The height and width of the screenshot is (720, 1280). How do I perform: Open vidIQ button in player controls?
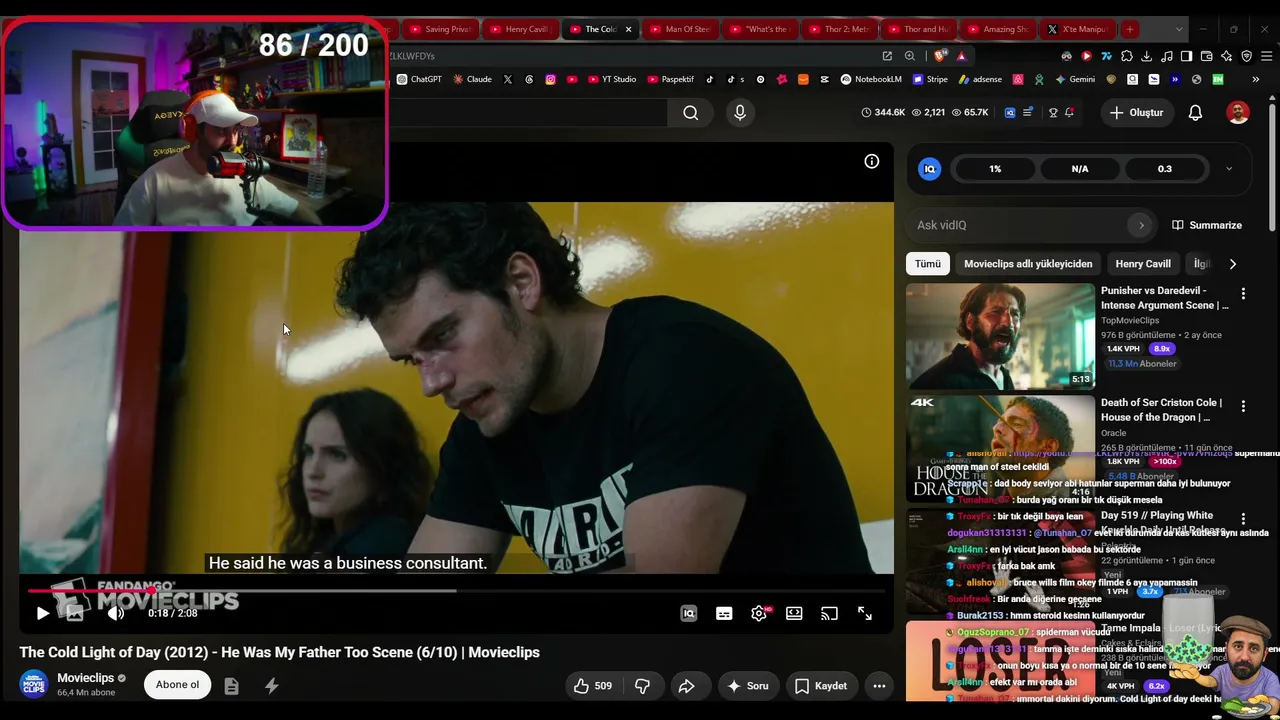689,614
